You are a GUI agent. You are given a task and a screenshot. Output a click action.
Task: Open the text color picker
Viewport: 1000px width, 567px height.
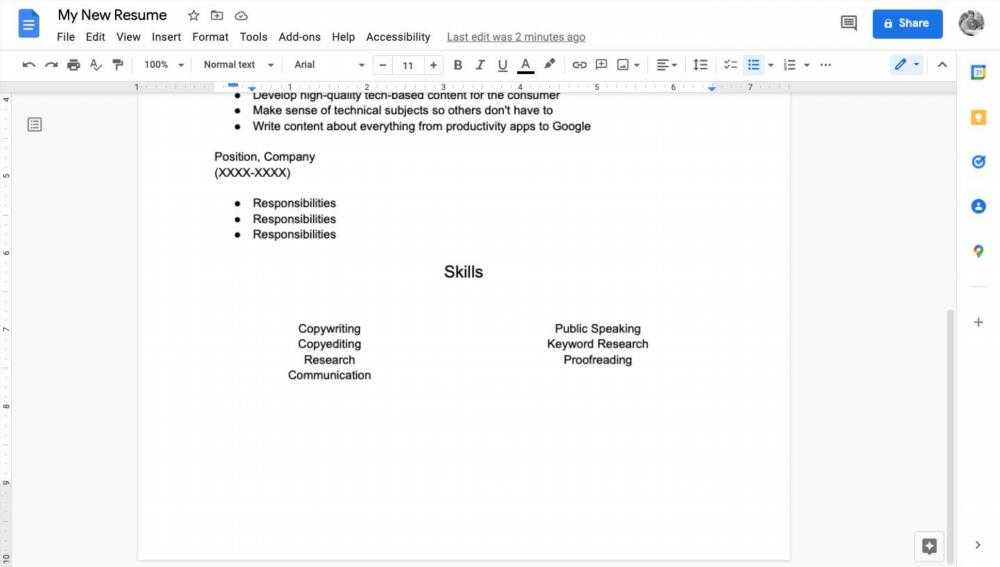point(526,65)
